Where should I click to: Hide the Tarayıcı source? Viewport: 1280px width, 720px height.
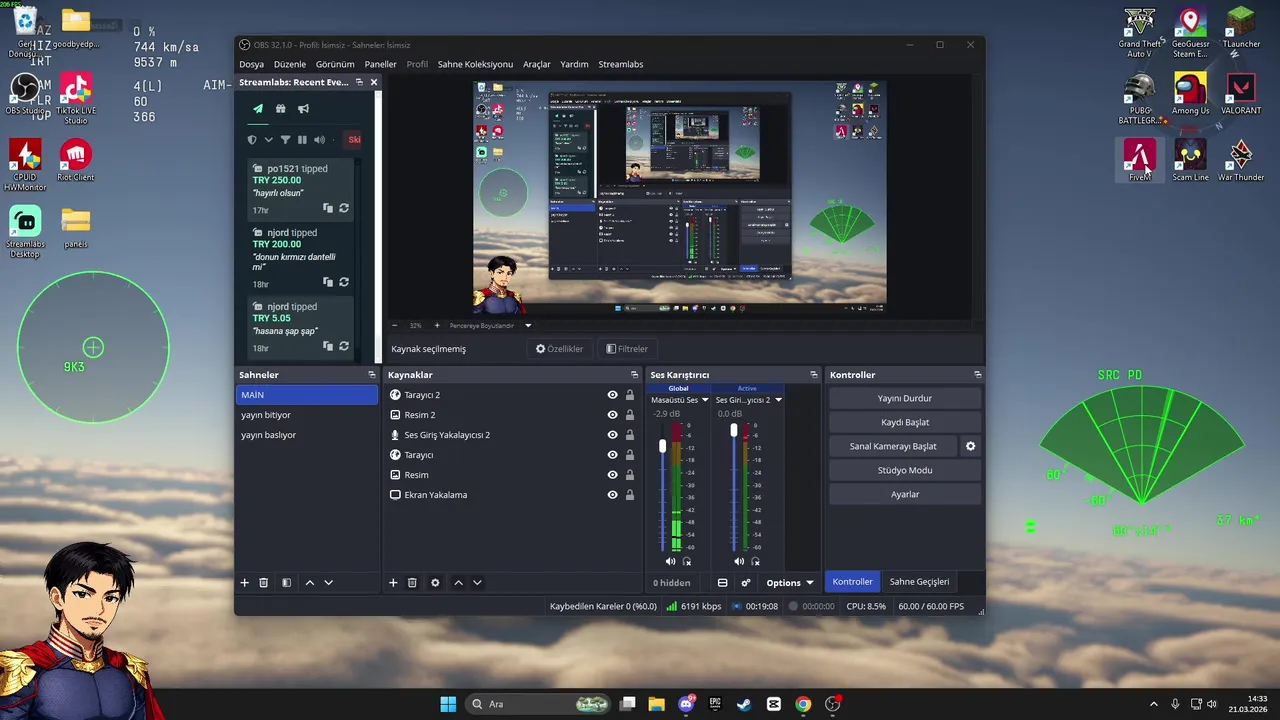point(612,455)
